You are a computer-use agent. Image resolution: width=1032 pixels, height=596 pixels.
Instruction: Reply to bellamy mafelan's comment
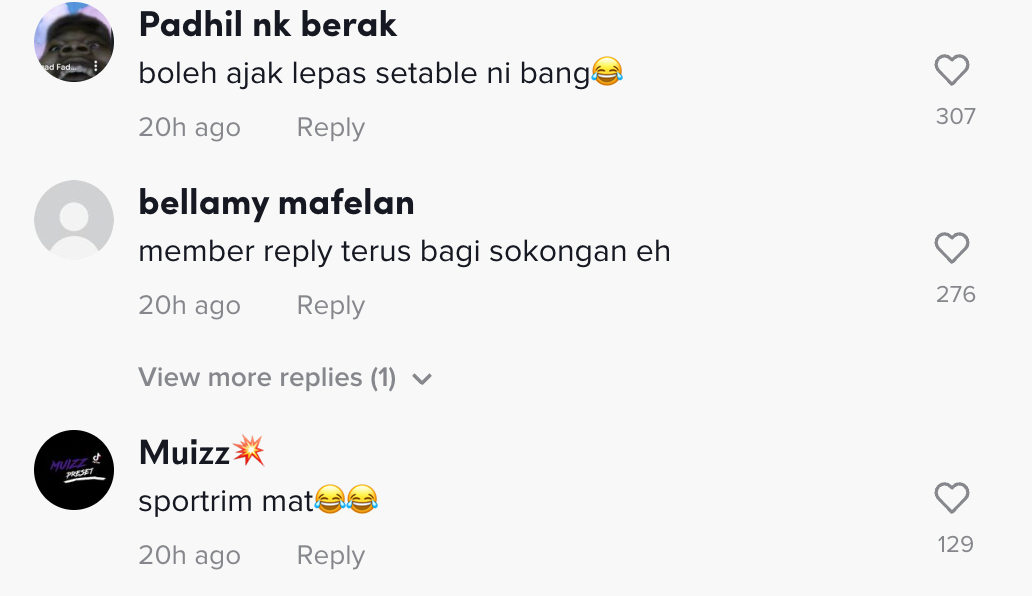330,306
